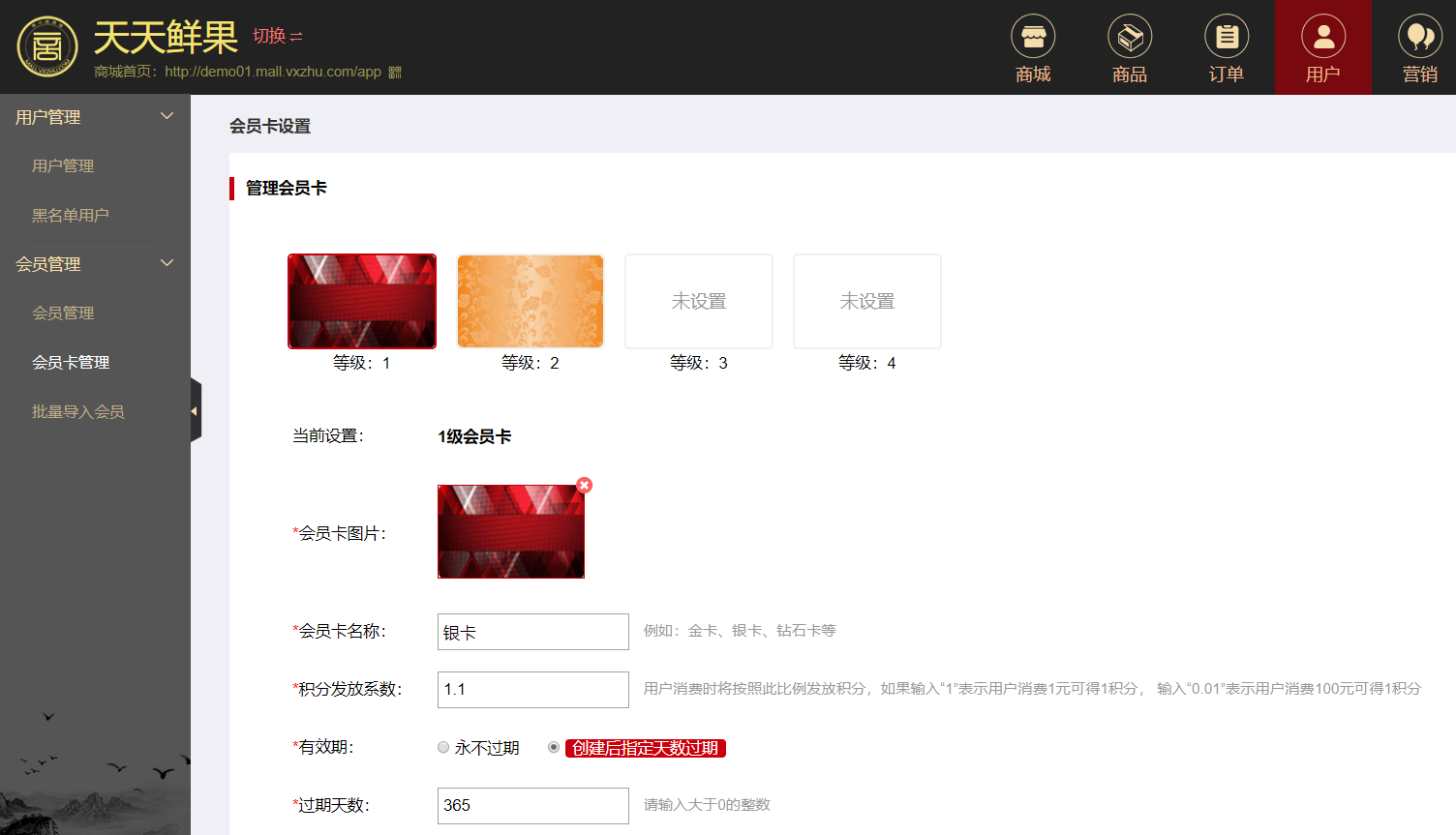Viewport: 1456px width, 835px height.
Task: Collapse the 用户管理 sidebar section
Action: 167,116
